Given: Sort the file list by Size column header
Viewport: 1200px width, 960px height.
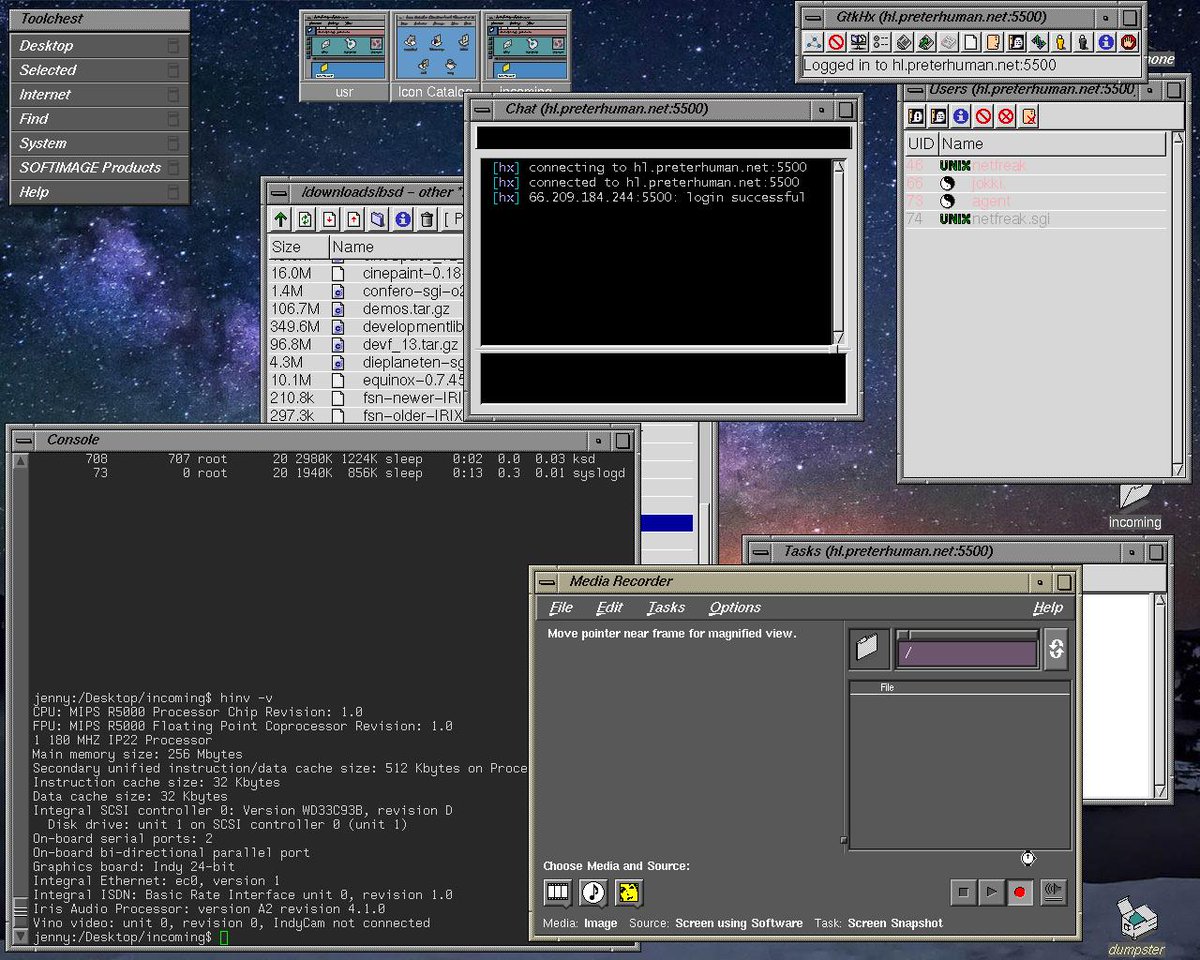Looking at the screenshot, I should [287, 247].
